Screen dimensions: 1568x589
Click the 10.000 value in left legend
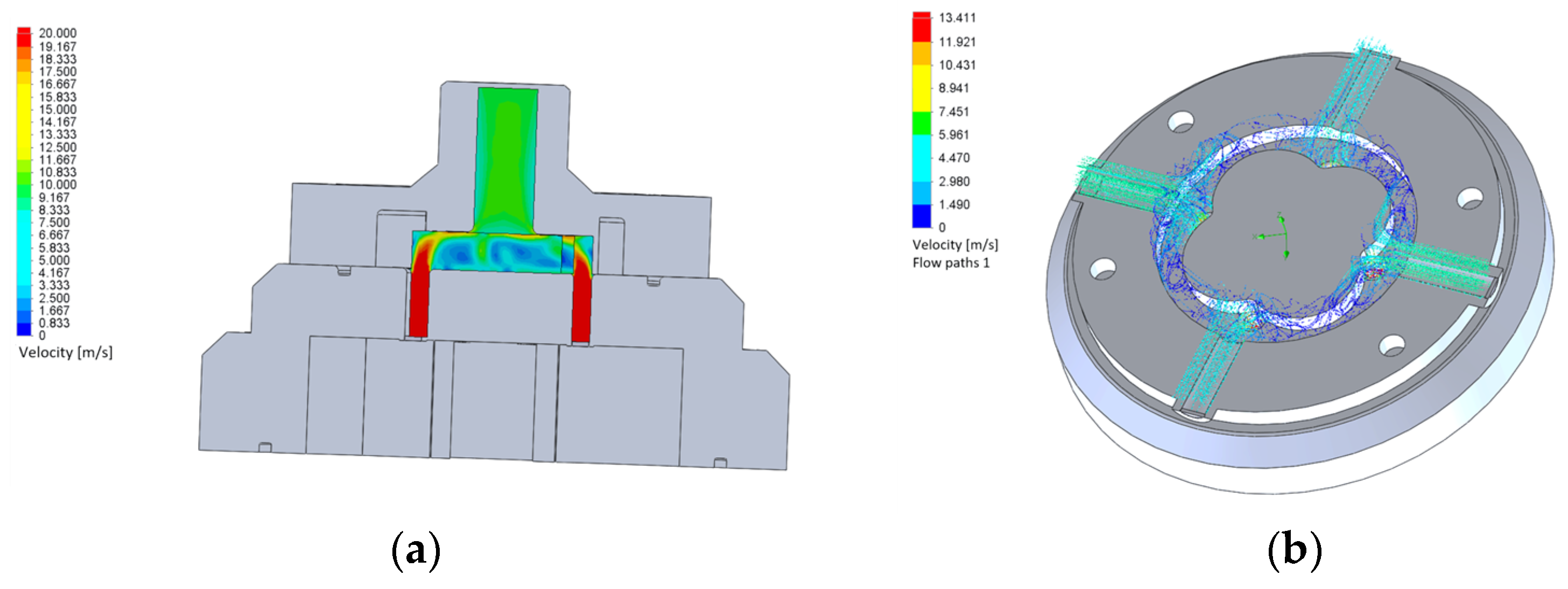[58, 184]
